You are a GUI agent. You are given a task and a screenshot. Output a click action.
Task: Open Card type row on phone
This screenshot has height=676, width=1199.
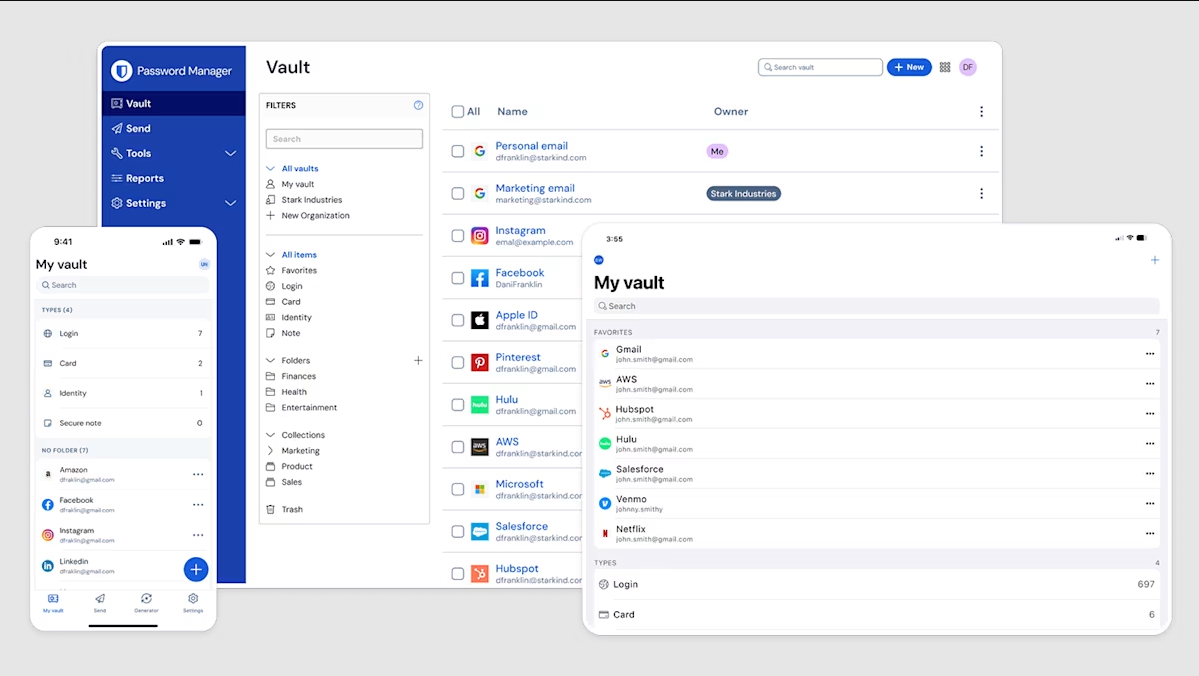(123, 363)
